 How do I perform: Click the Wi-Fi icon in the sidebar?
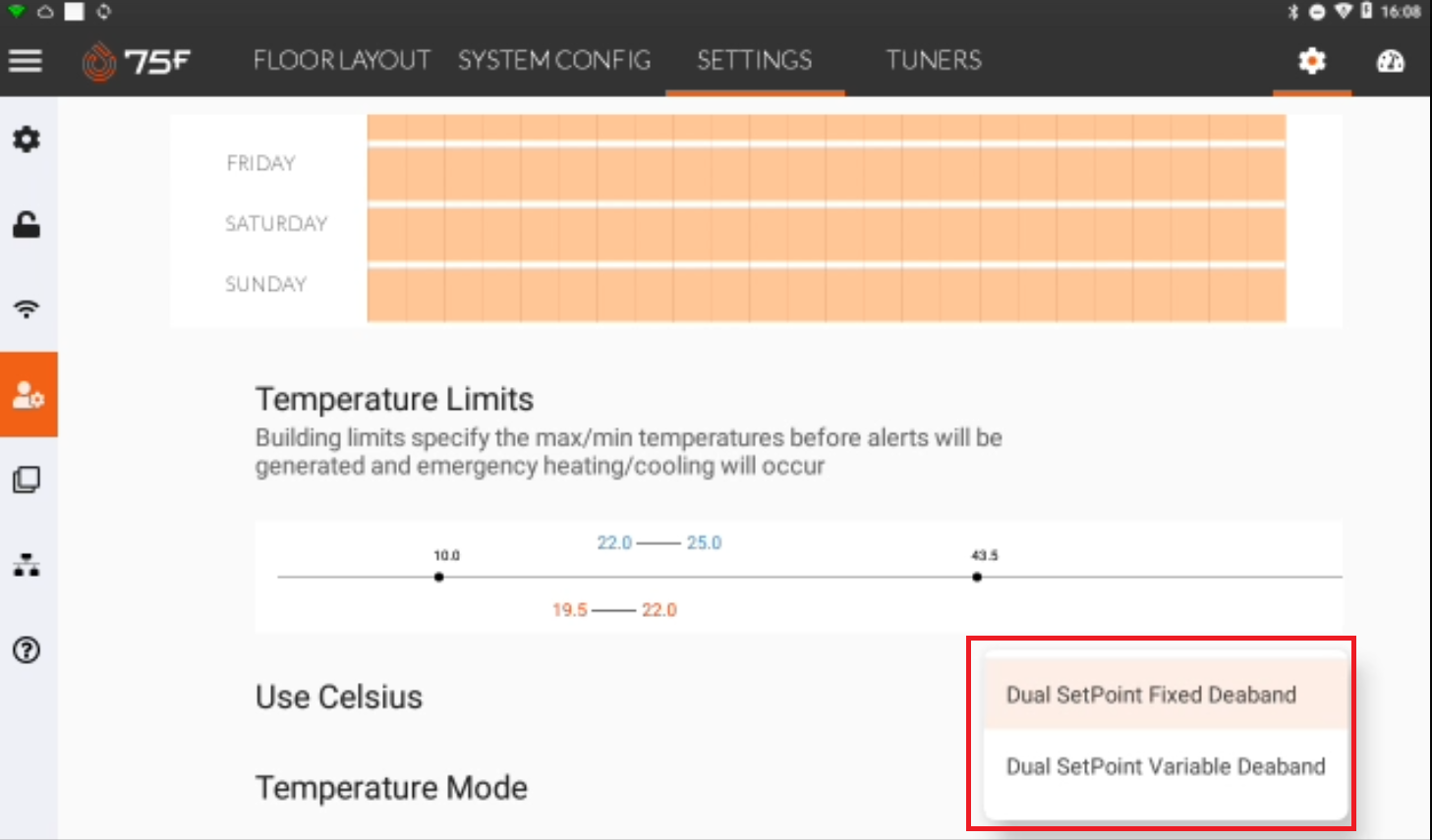[27, 308]
